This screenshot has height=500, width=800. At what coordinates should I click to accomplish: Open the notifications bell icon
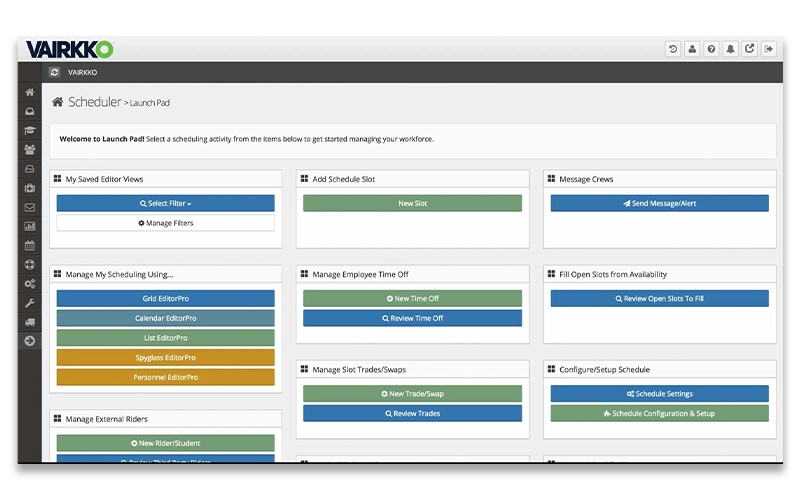coord(730,49)
